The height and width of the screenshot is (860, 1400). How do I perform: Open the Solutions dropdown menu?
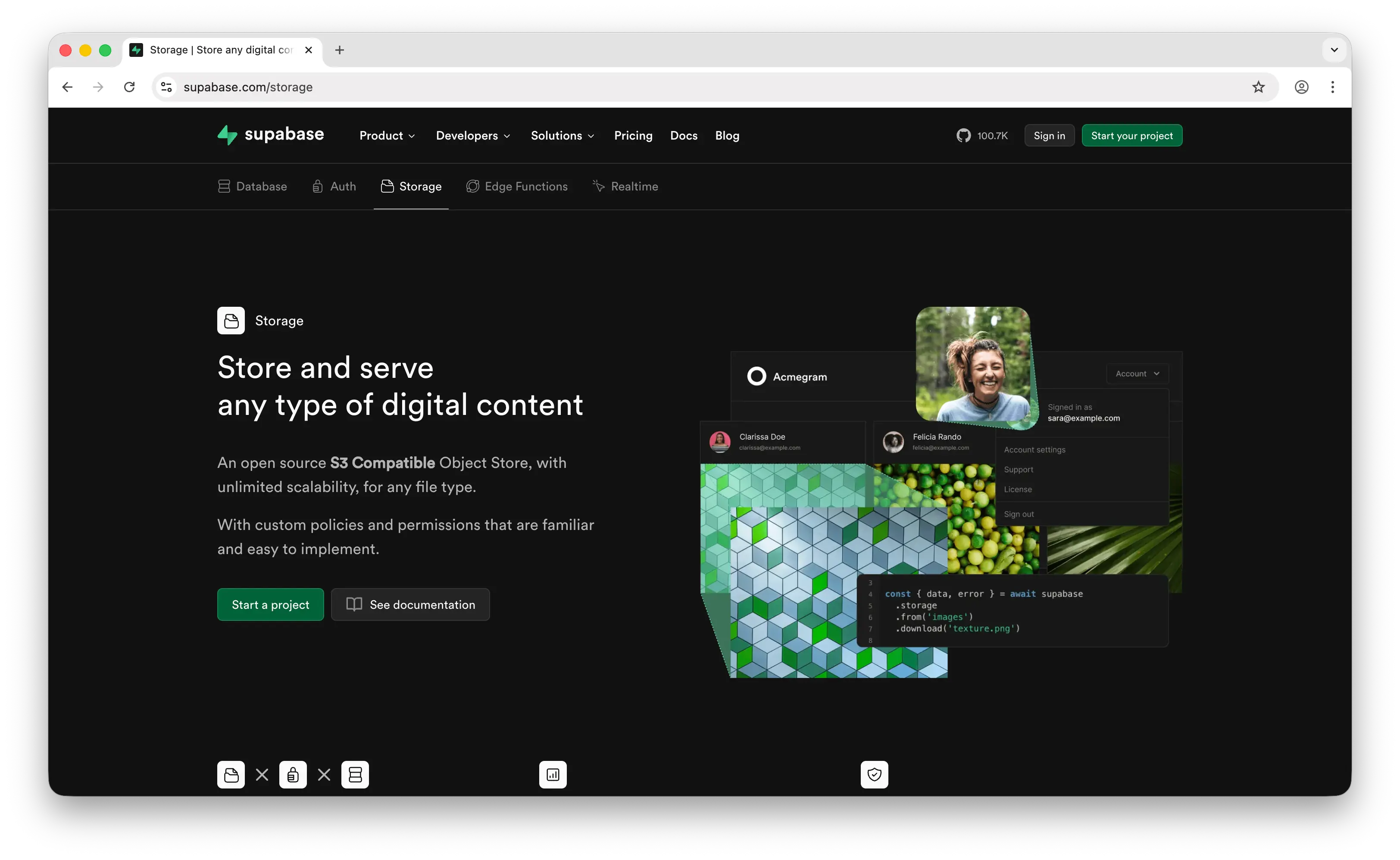tap(562, 135)
